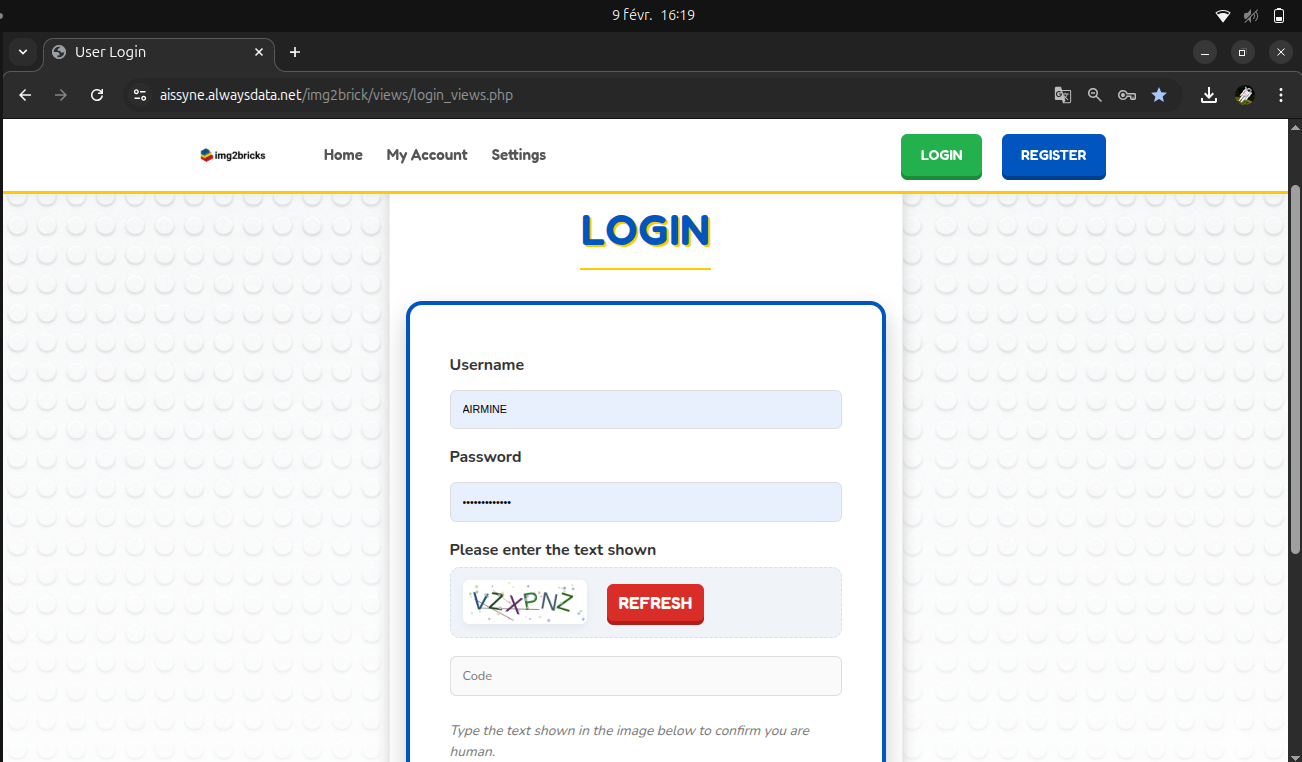Screen dimensions: 1302x762
Task: Open the system volume indicator in top bar
Action: coord(1250,15)
